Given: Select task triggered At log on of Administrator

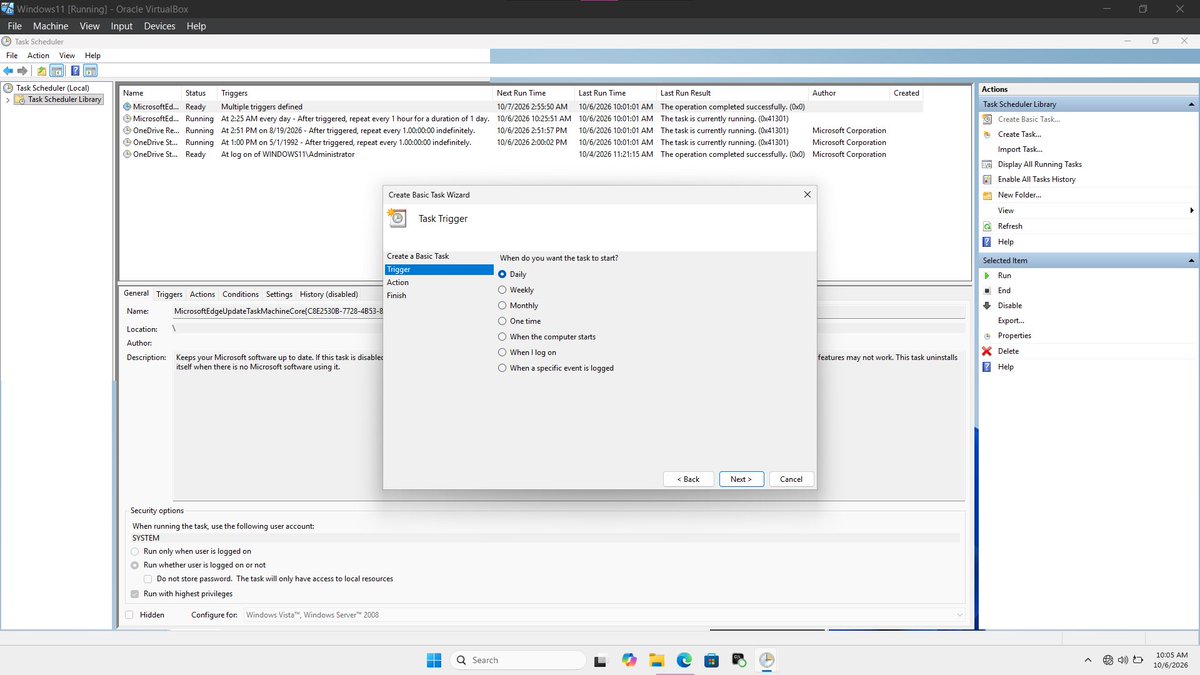Looking at the screenshot, I should tap(520, 154).
